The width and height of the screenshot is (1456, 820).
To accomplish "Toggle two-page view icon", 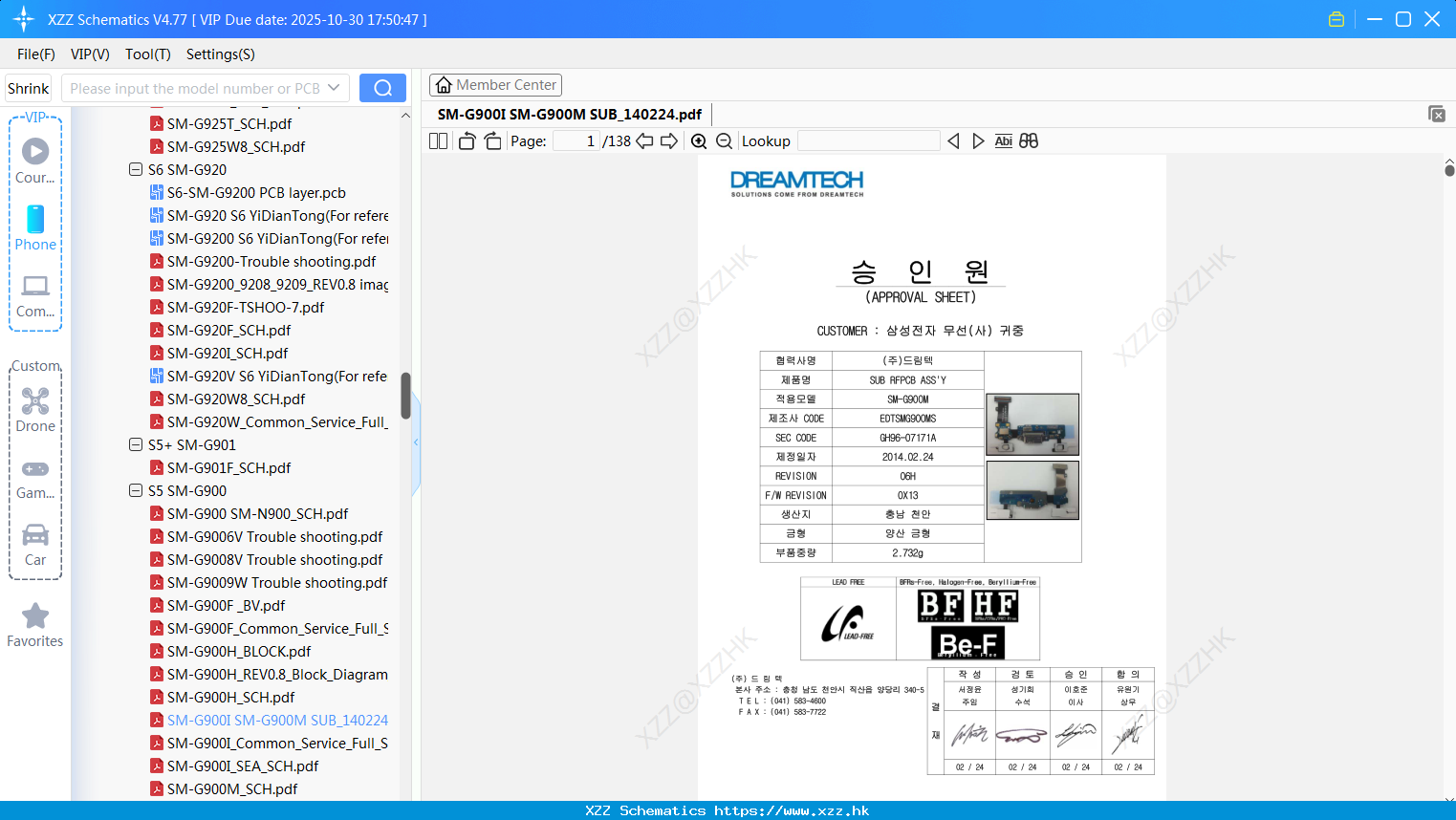I will pos(438,140).
